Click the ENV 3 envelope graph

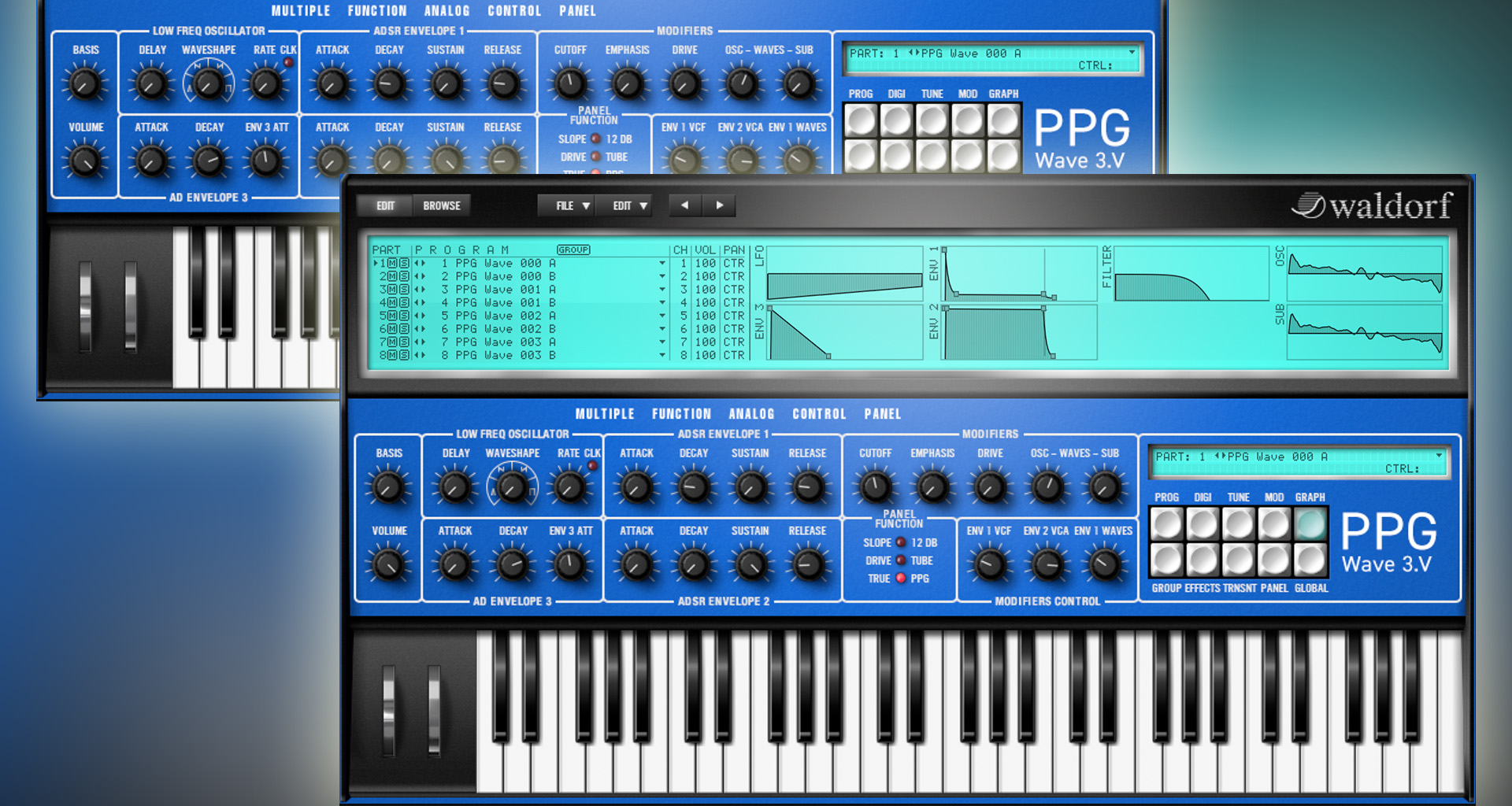tap(844, 332)
